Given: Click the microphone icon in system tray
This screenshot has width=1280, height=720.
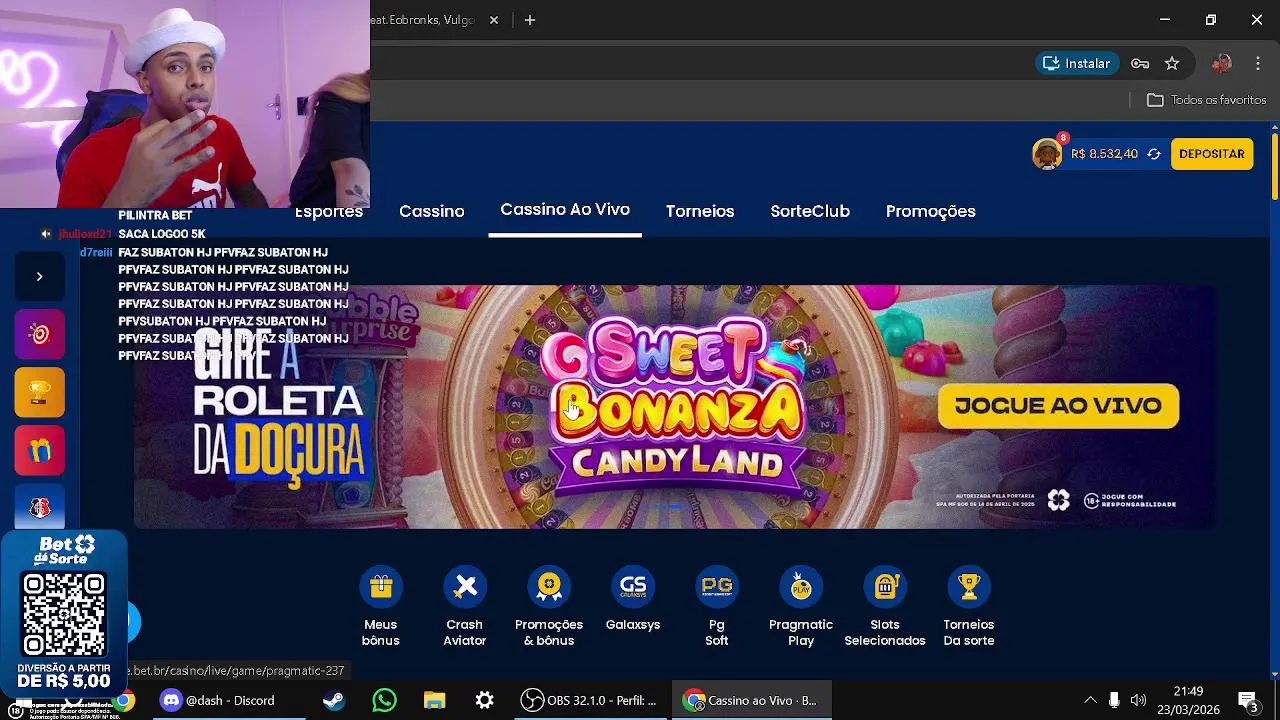Looking at the screenshot, I should point(1114,700).
